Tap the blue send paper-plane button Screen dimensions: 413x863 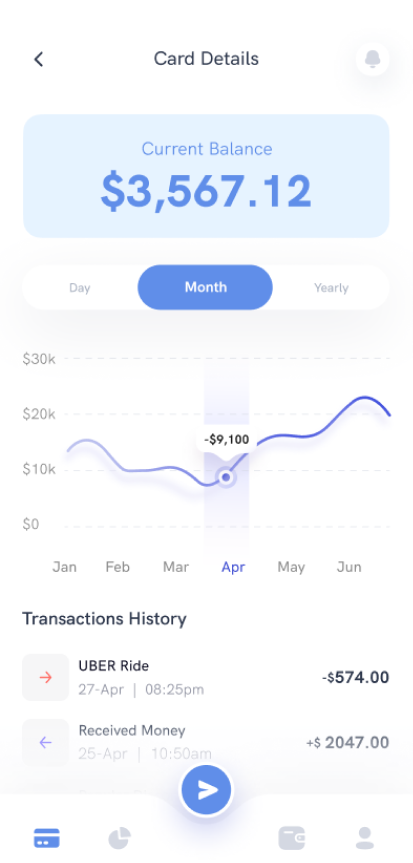(x=206, y=790)
